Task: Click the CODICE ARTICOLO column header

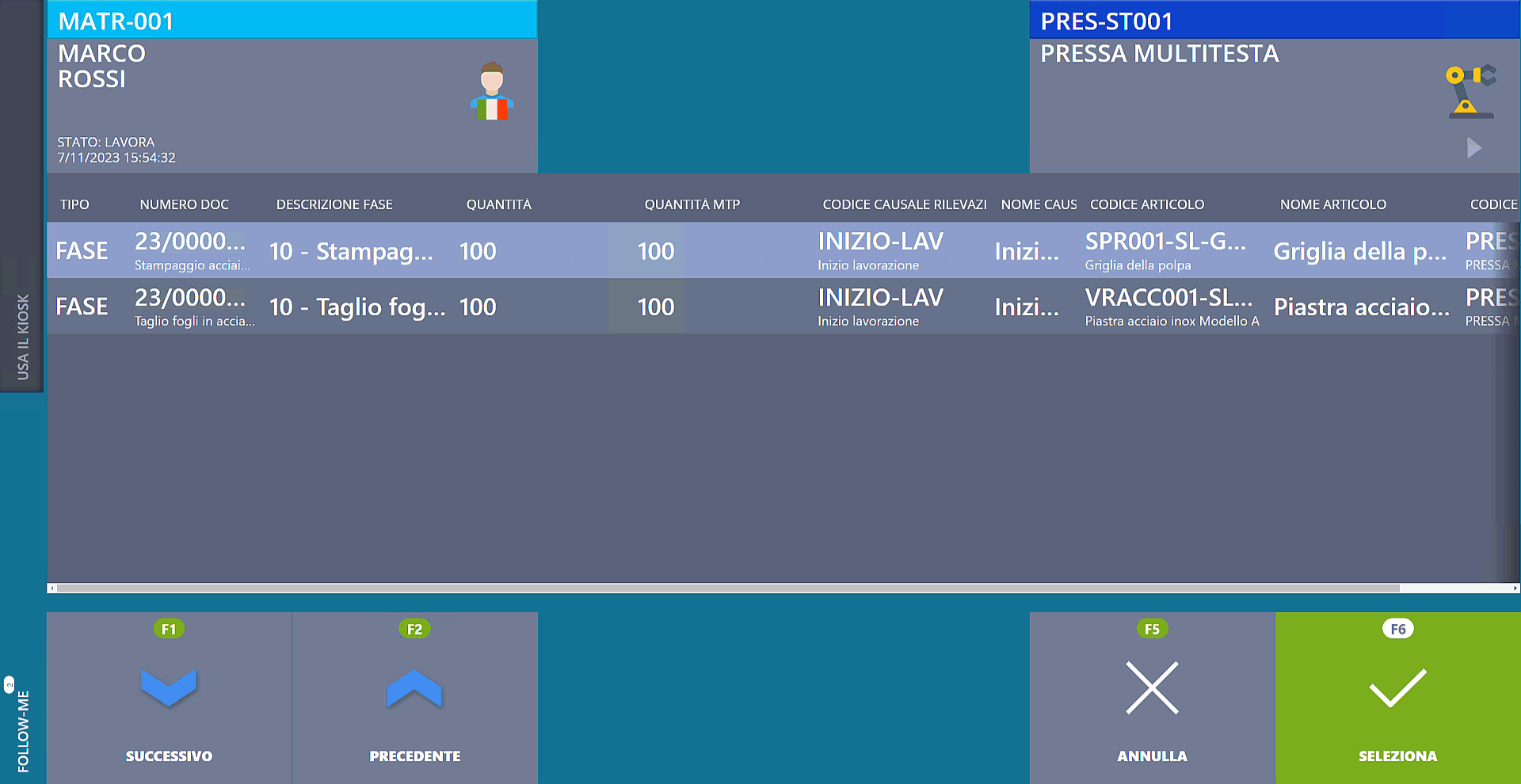Action: pos(1146,204)
